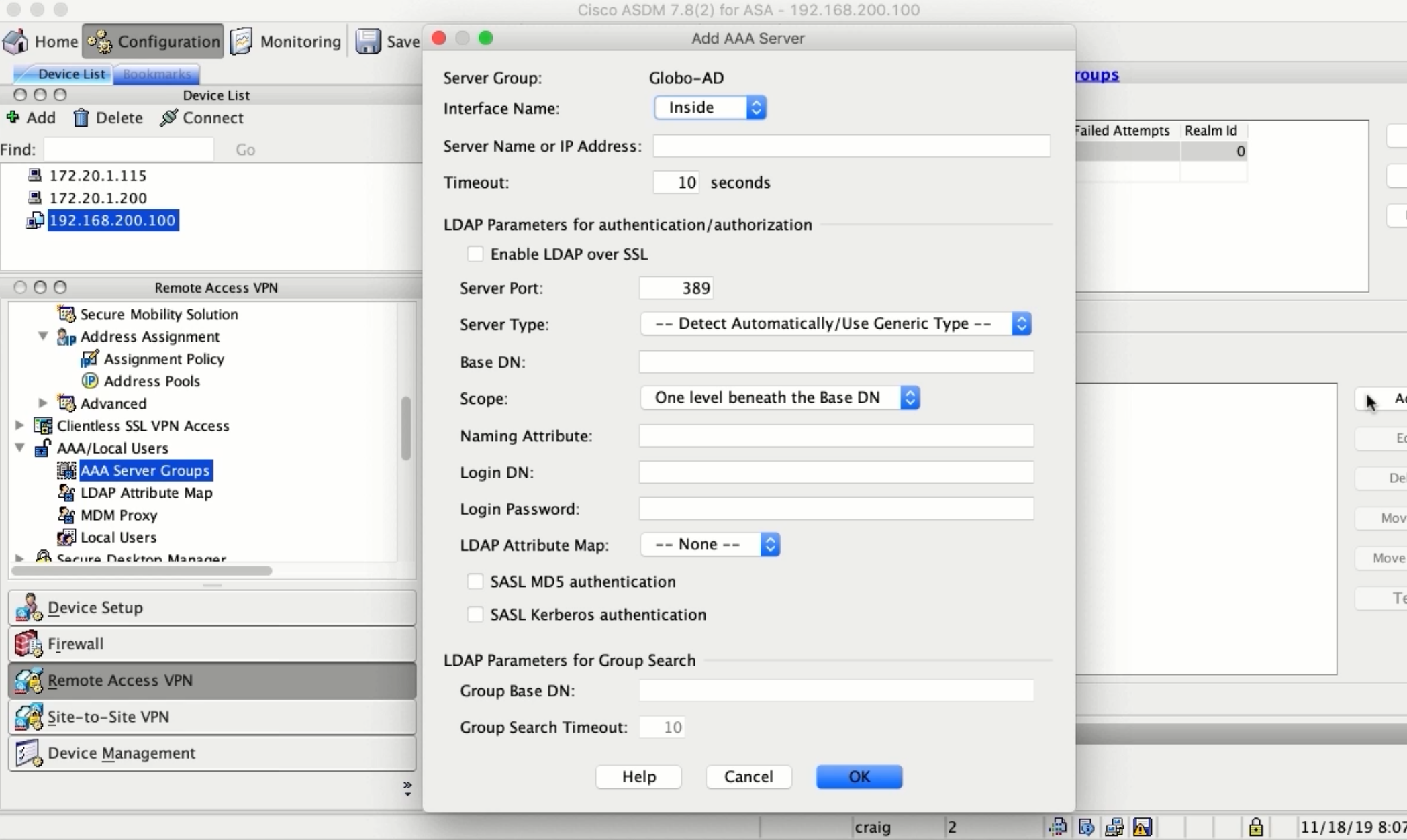Select the Remote Access VPN section button
The height and width of the screenshot is (840, 1407).
pos(212,680)
